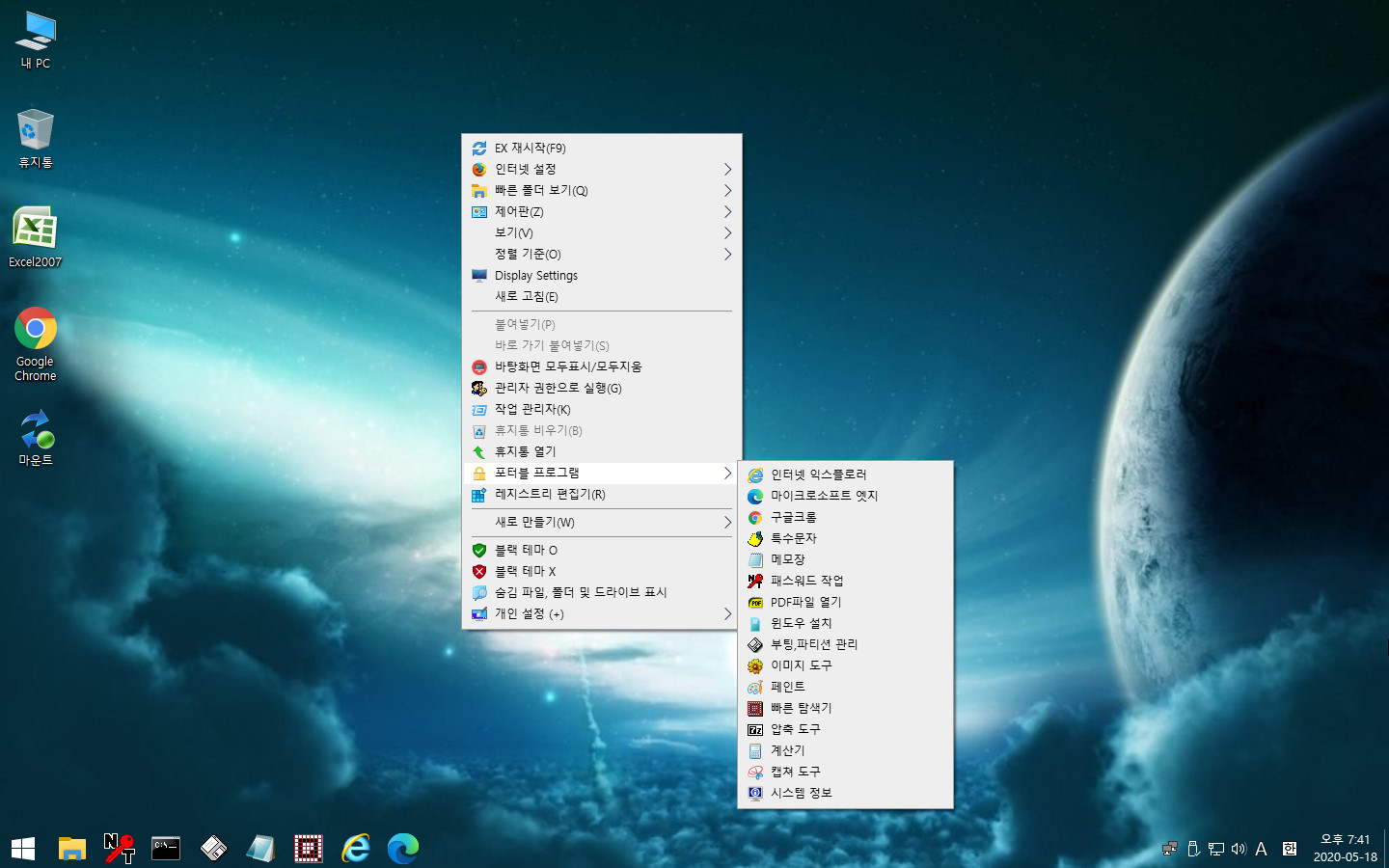Open 캡쳐 도구 in submenu

(845, 772)
